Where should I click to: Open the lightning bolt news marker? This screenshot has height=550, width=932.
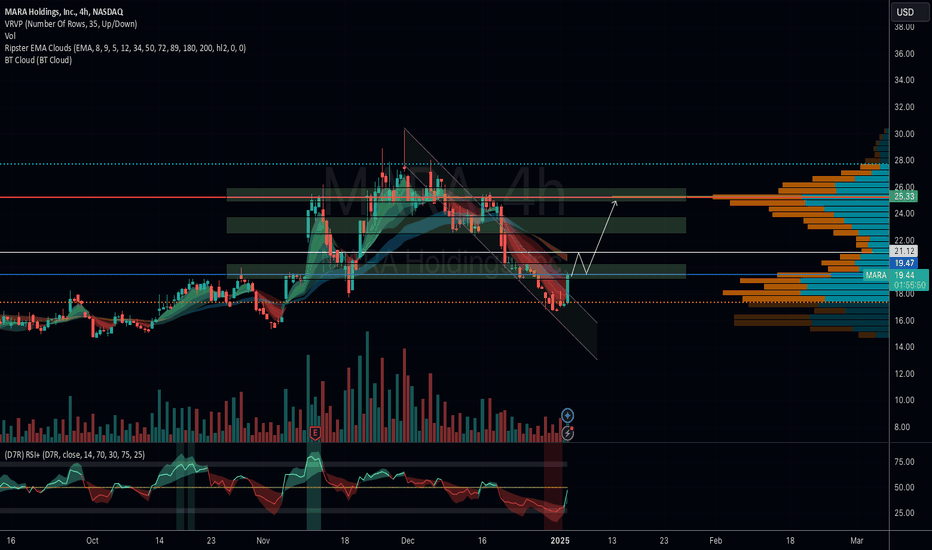coord(568,433)
